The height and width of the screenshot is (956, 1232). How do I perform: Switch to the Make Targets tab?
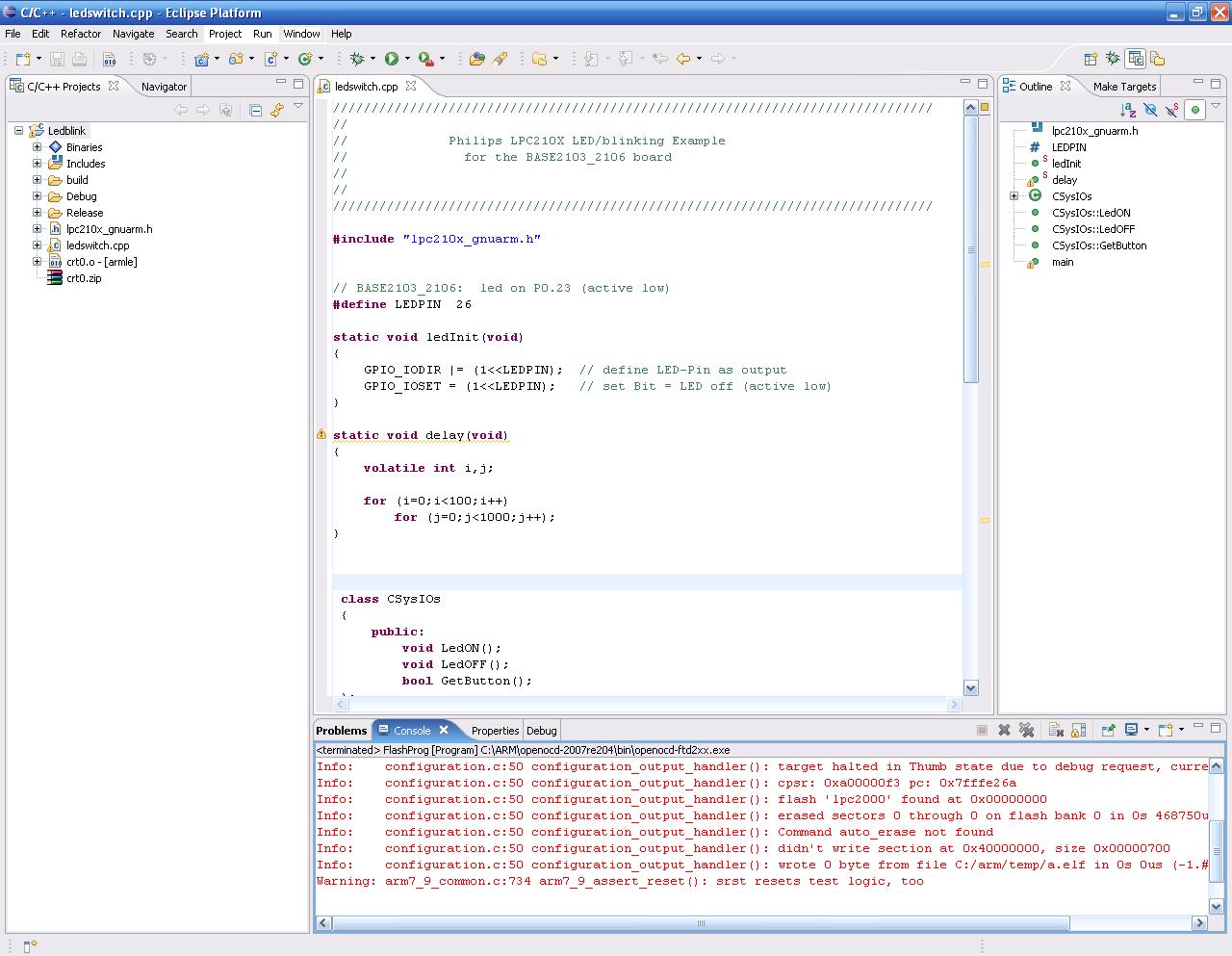[x=1123, y=87]
